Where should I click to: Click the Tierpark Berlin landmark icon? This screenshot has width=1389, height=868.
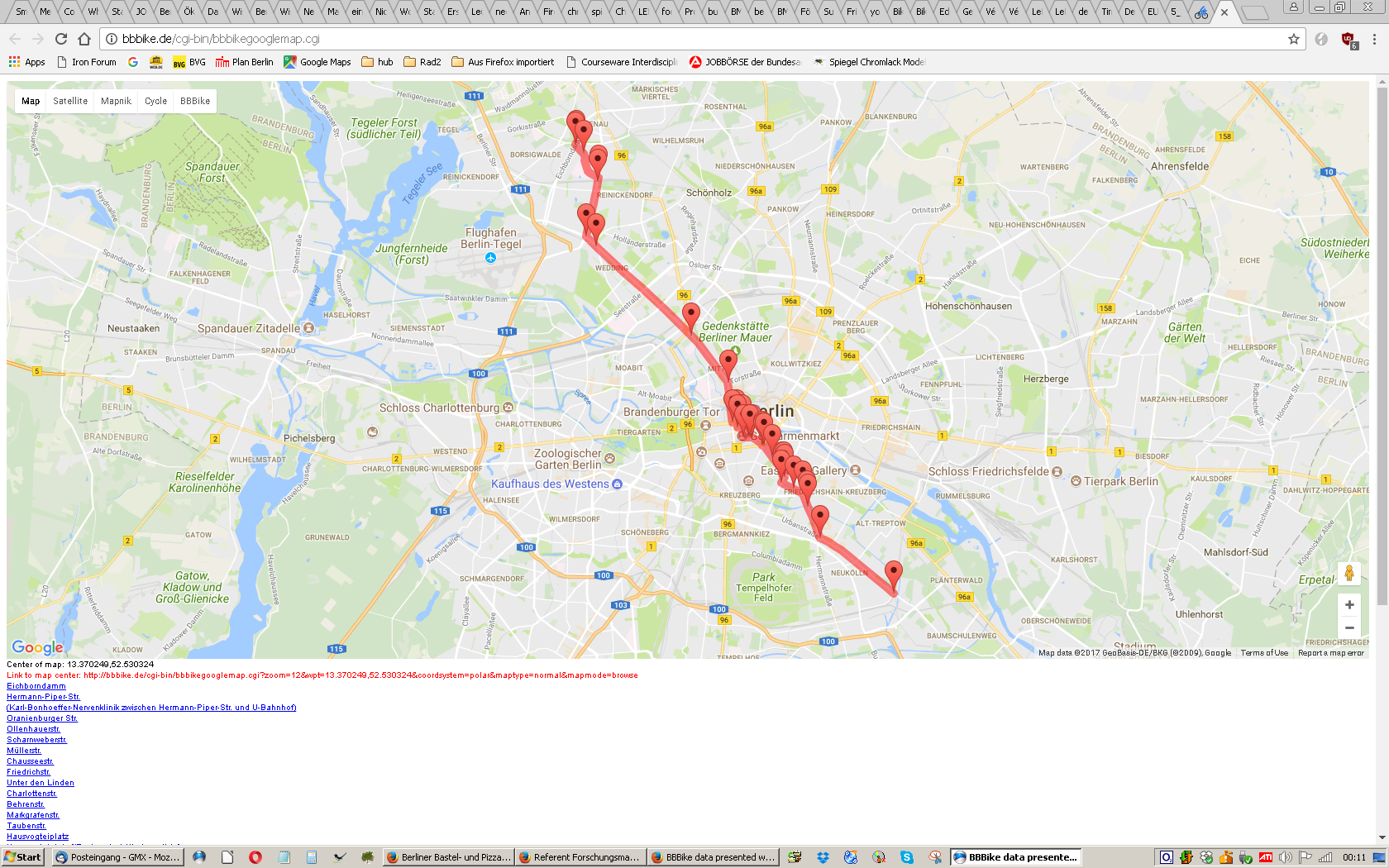[1076, 481]
